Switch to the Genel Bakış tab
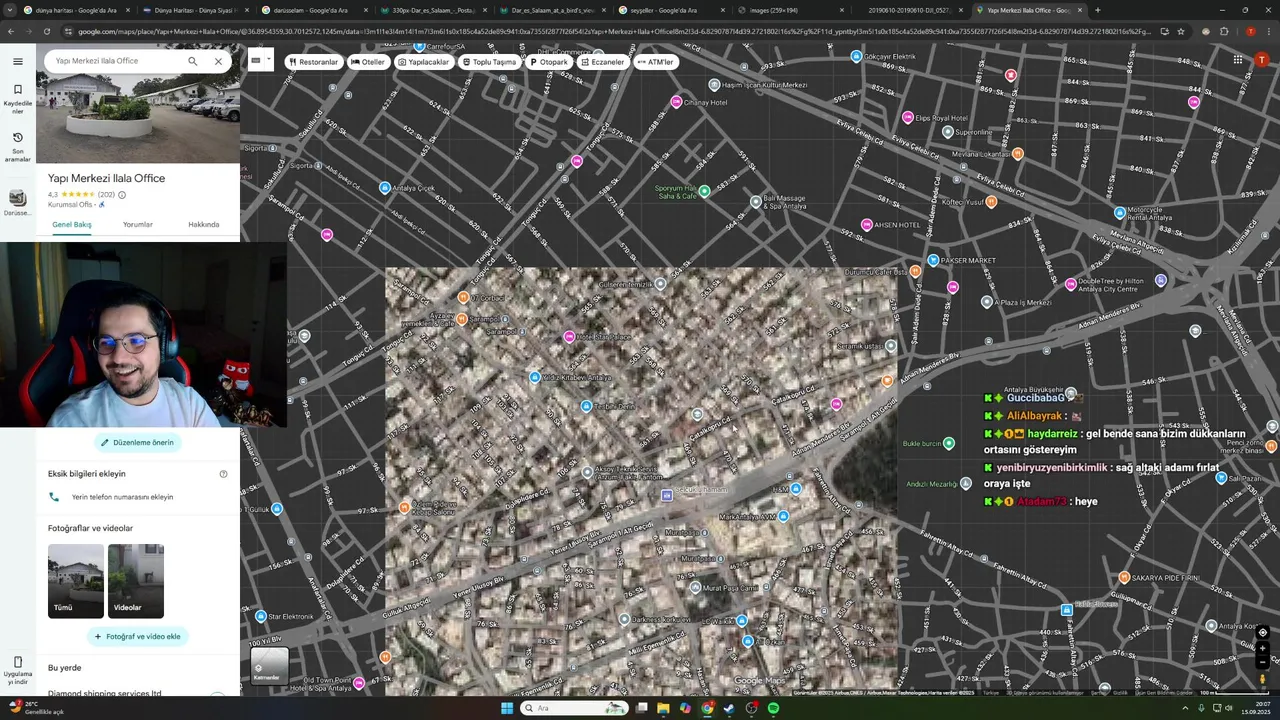Image resolution: width=1280 pixels, height=720 pixels. (72, 224)
